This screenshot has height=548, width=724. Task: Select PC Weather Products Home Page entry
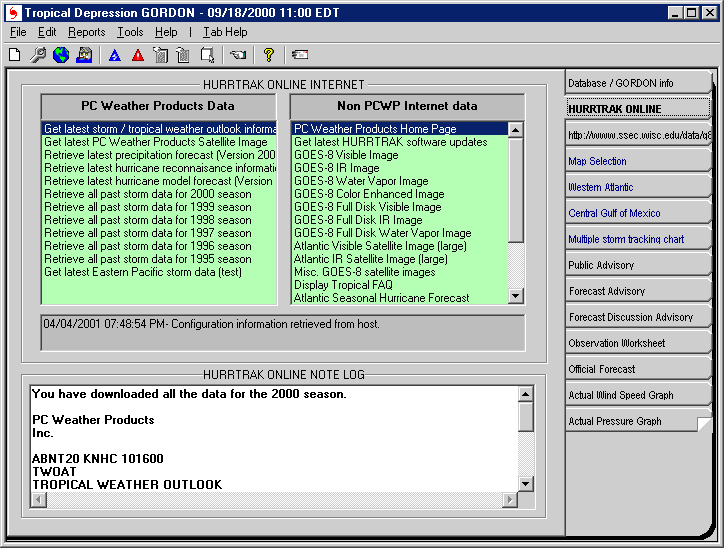coord(400,129)
